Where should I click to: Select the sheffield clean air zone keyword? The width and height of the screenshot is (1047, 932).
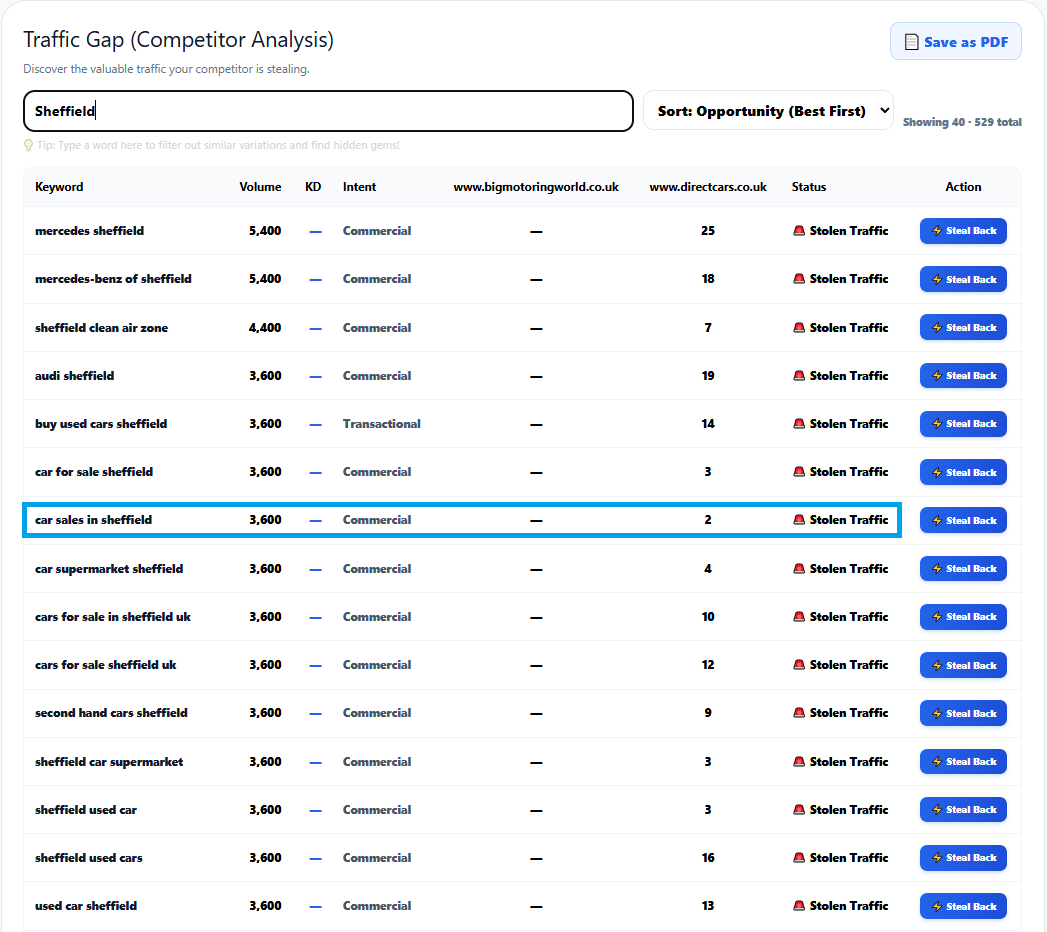(101, 328)
